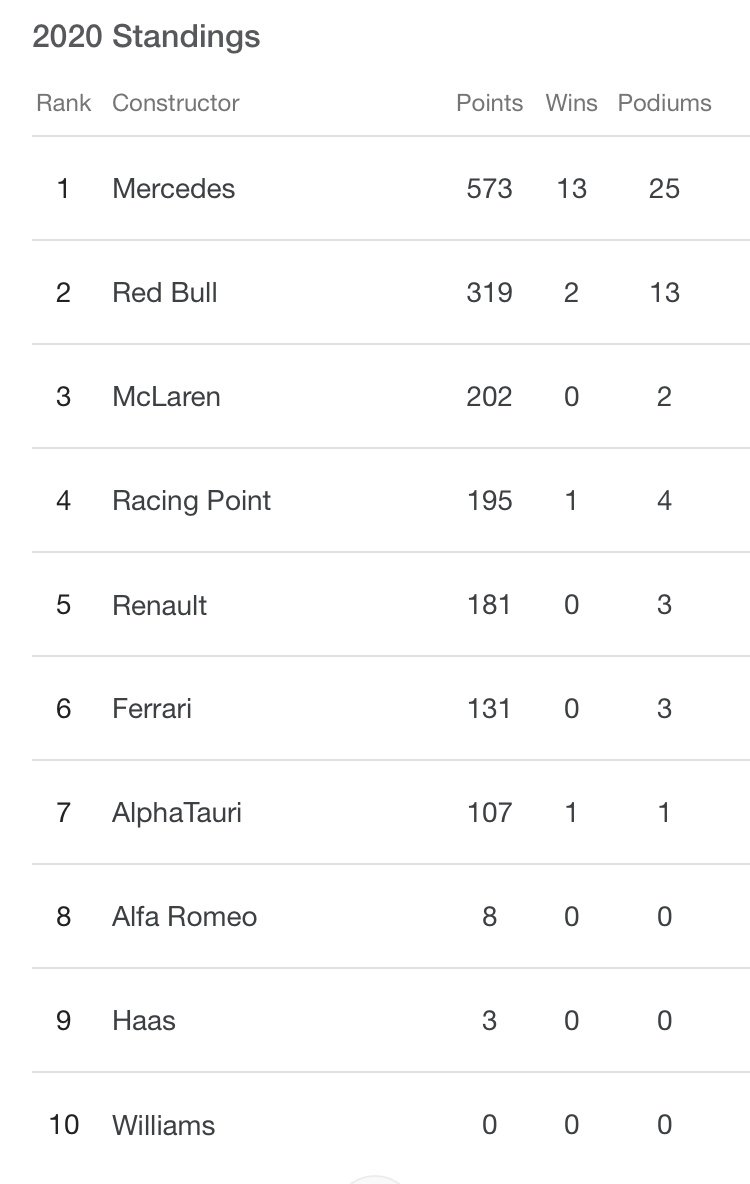Open the Haas constructor entry
This screenshot has width=750, height=1184.
pyautogui.click(x=390, y=1021)
